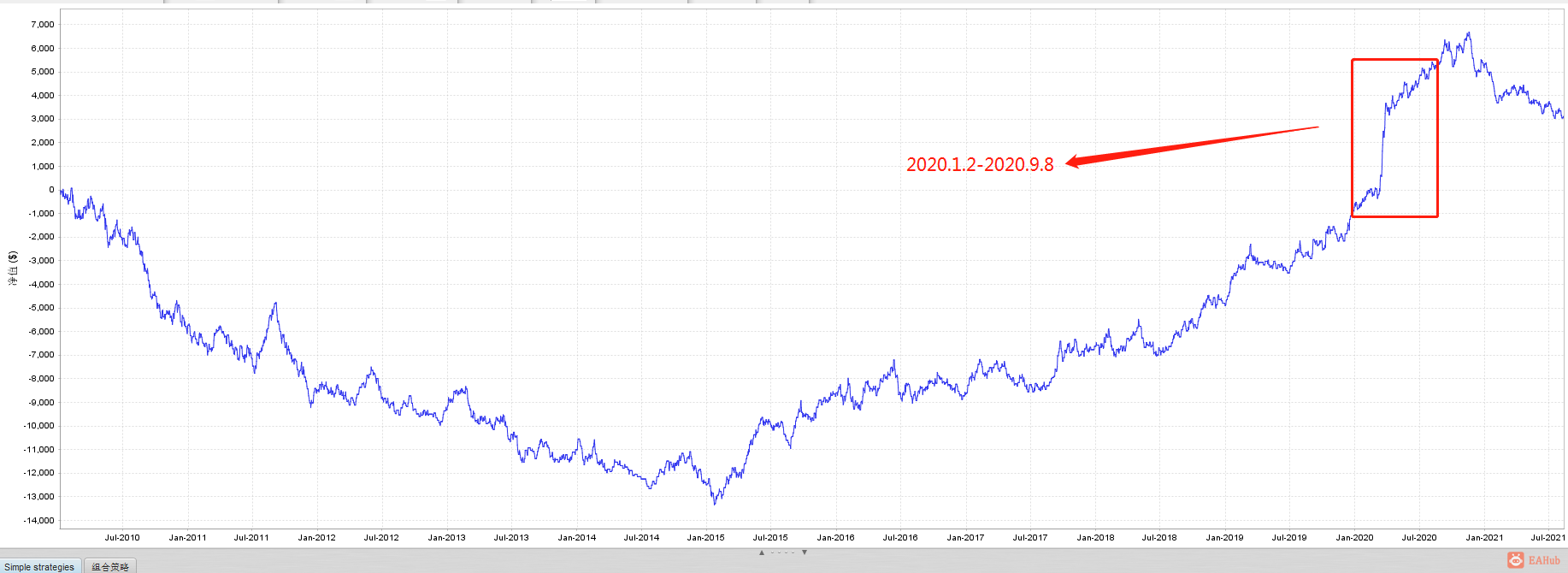Click the -14,000 y-axis value
Screen dimensions: 1568x573
[38, 521]
